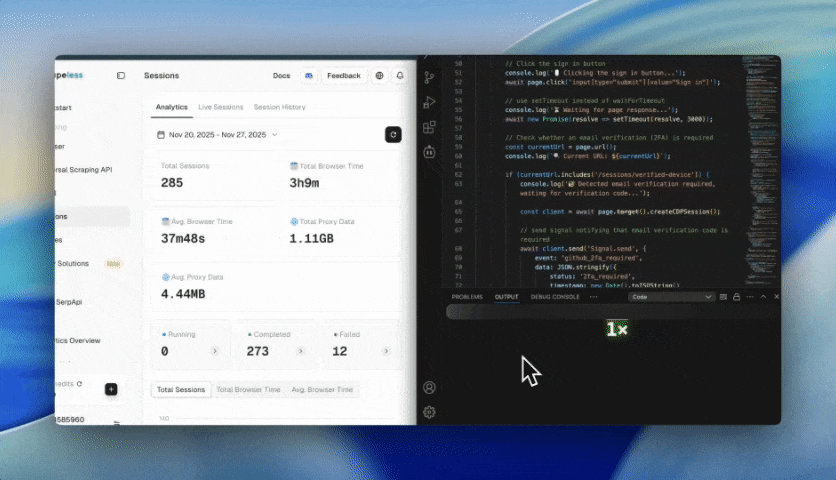
Task: Switch to the PROBLEMS panel tab
Action: click(x=467, y=297)
